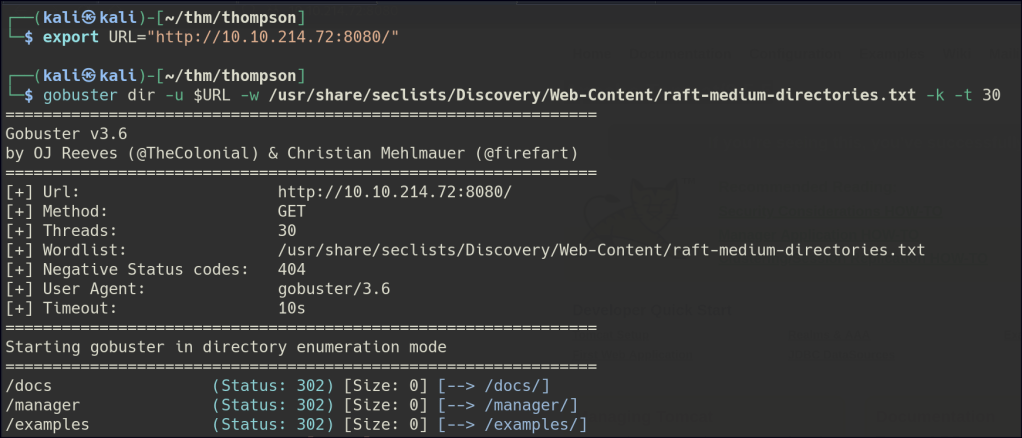
Task: Click the 10s timeout value
Action: click(292, 308)
